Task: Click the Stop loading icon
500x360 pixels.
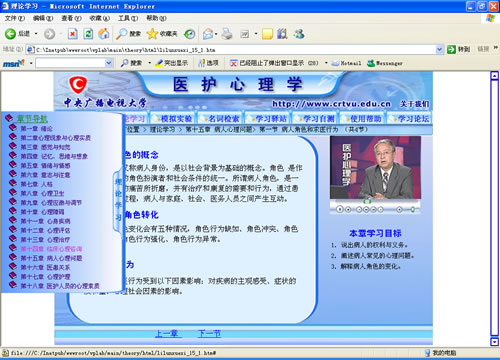Action: (72, 34)
